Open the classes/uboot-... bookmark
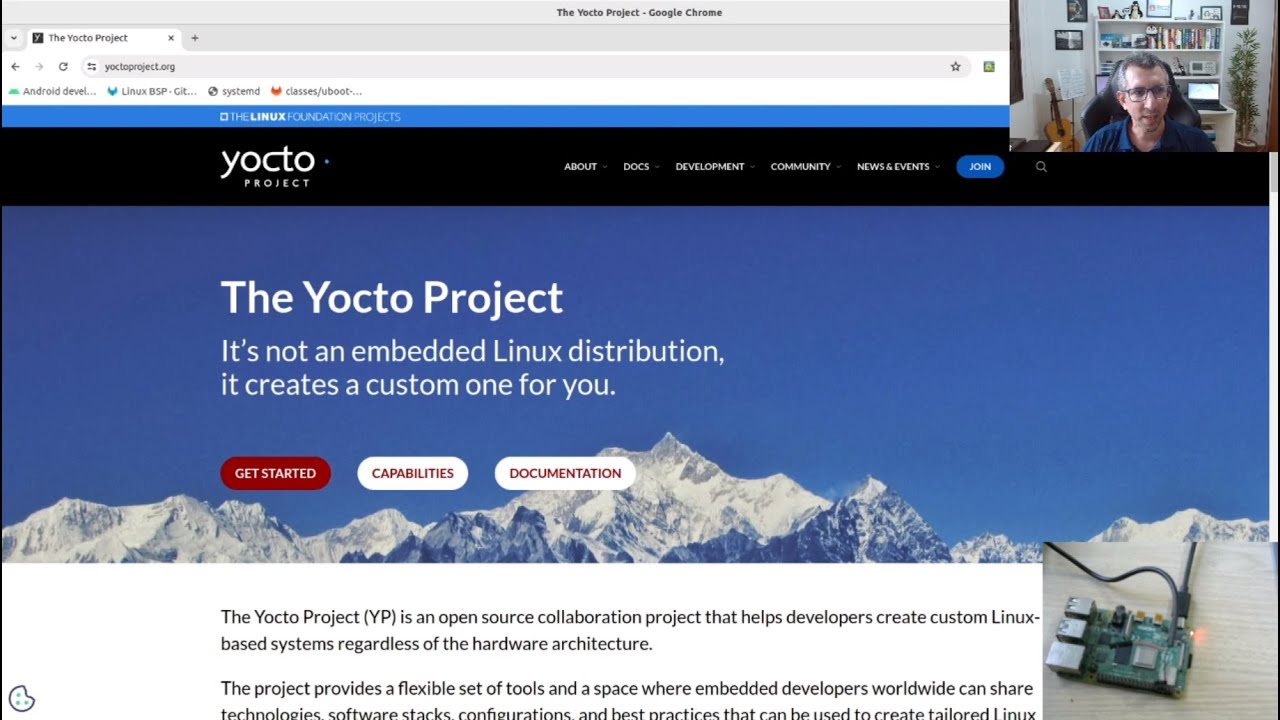Viewport: 1280px width, 720px height. pyautogui.click(x=316, y=91)
